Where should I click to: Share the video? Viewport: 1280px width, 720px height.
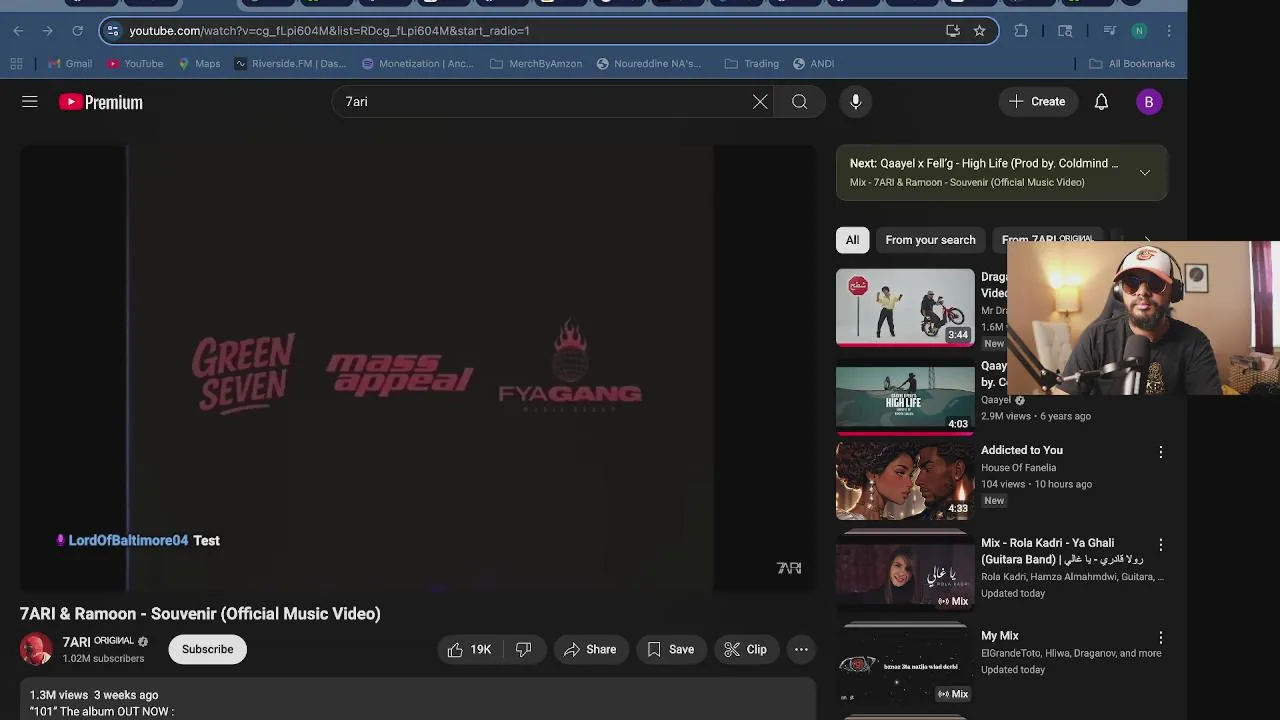[x=590, y=650]
